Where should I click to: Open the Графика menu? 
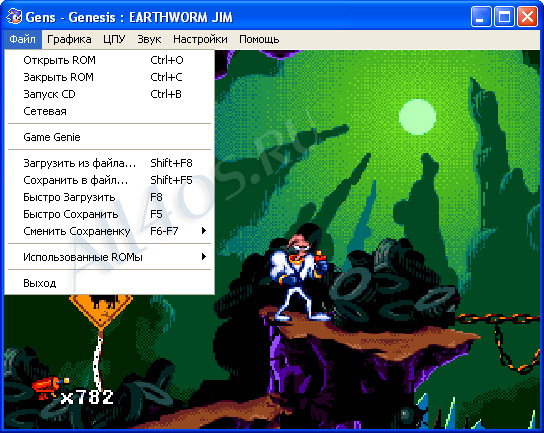click(x=69, y=39)
